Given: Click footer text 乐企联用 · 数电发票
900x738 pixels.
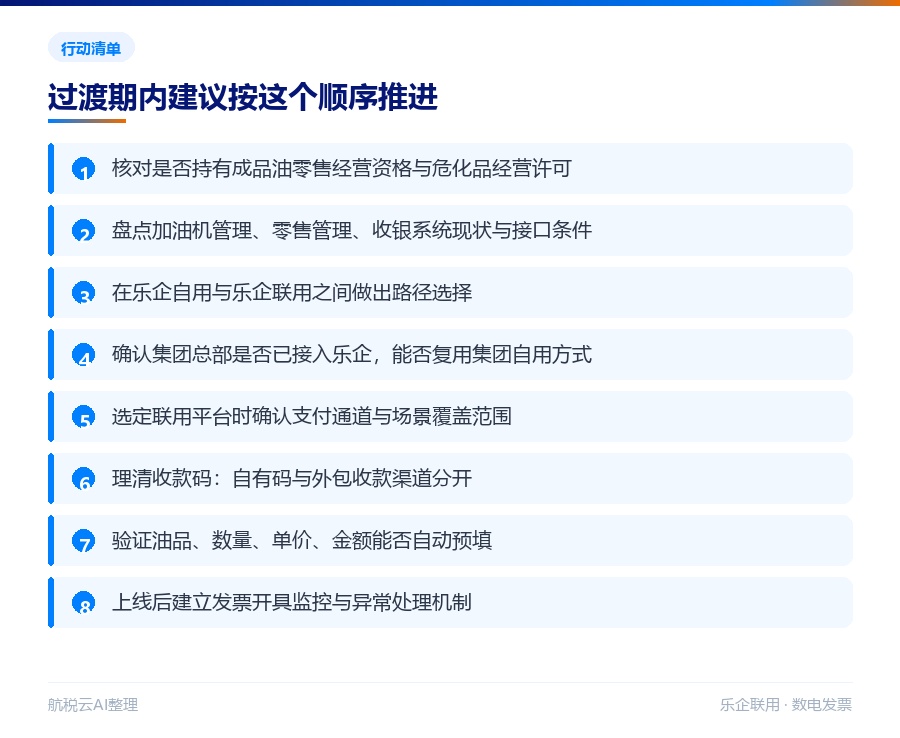Looking at the screenshot, I should click(786, 705).
